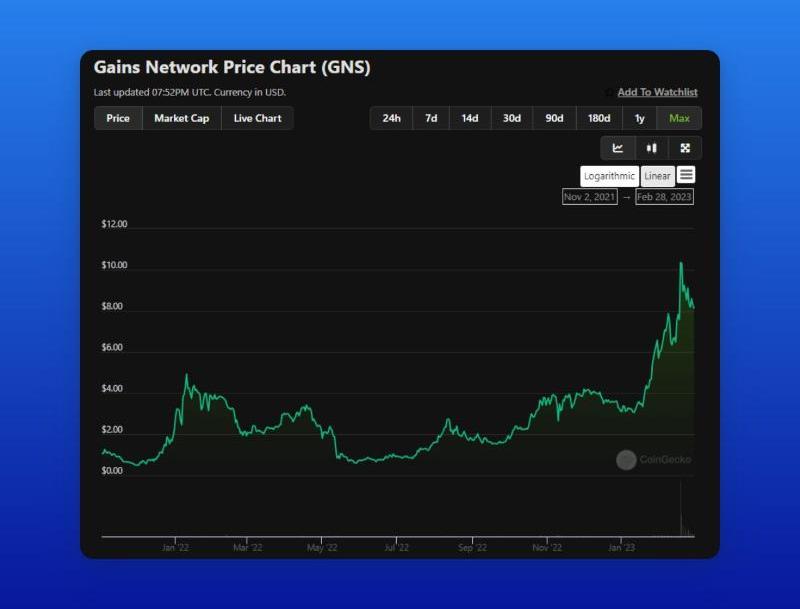This screenshot has width=800, height=609.
Task: Click Add To Watchlist link
Action: (x=657, y=93)
